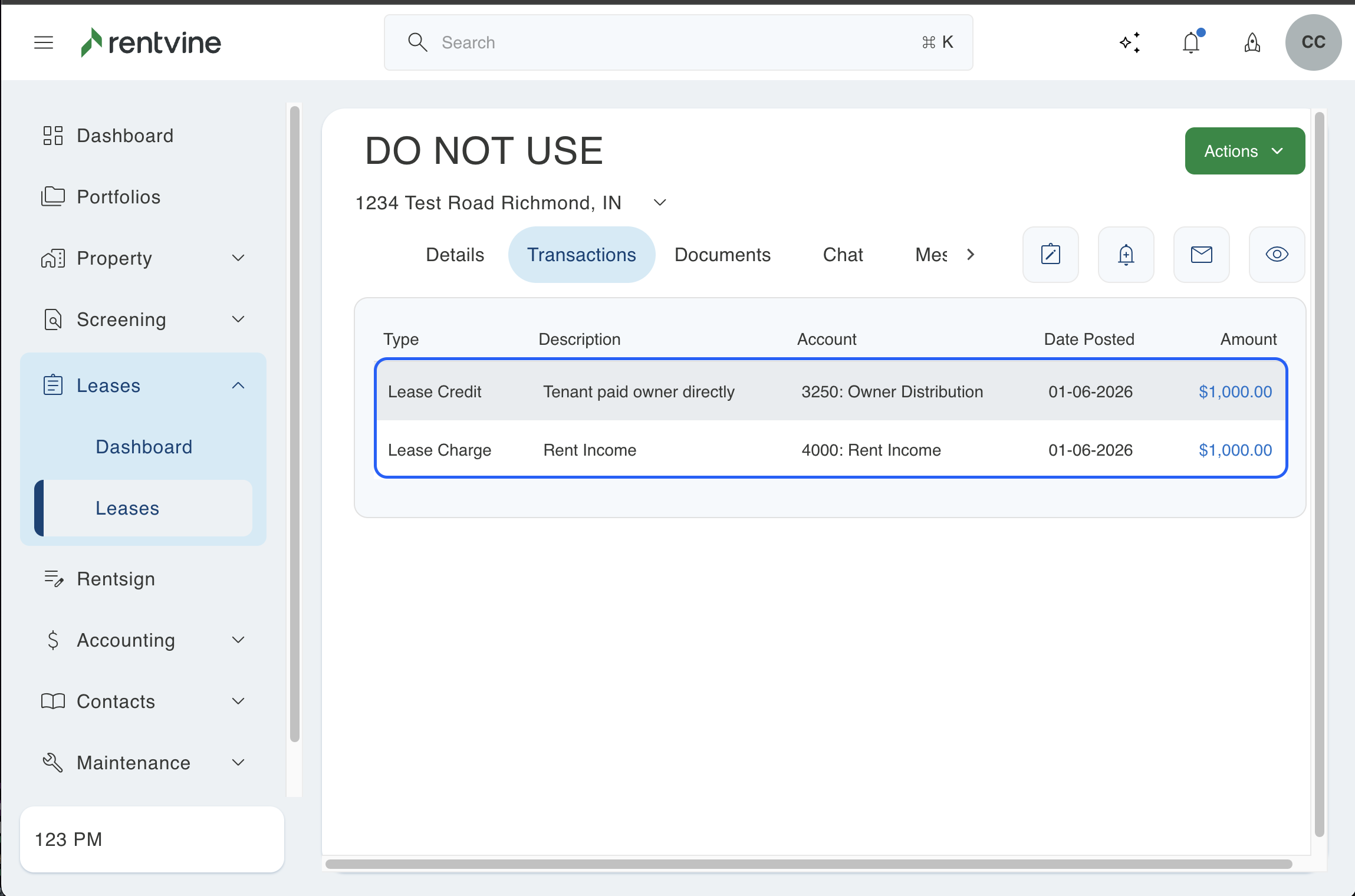Click the rocket icon in header
This screenshot has width=1355, height=896.
1252,42
